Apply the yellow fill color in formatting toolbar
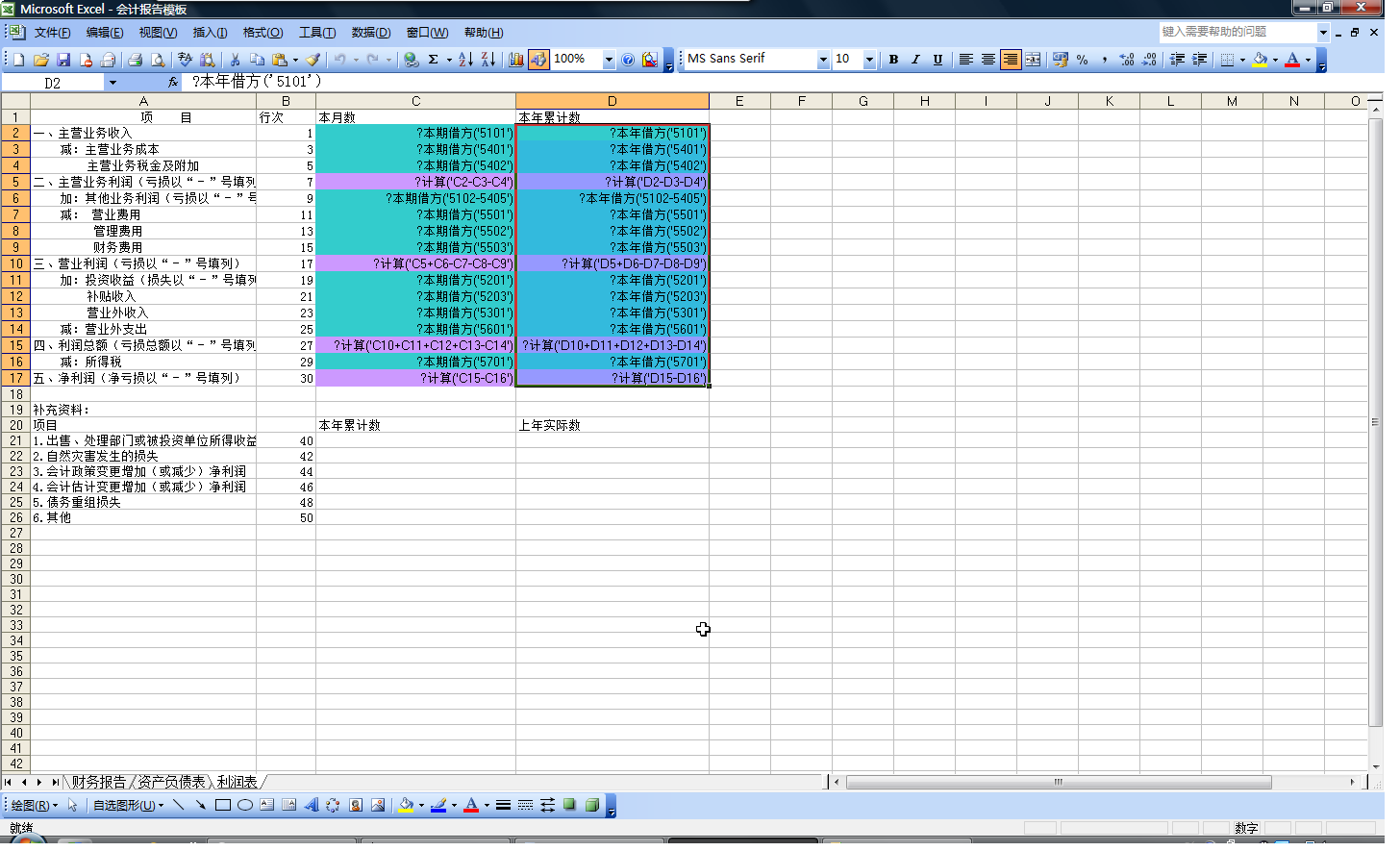 pyautogui.click(x=1260, y=60)
